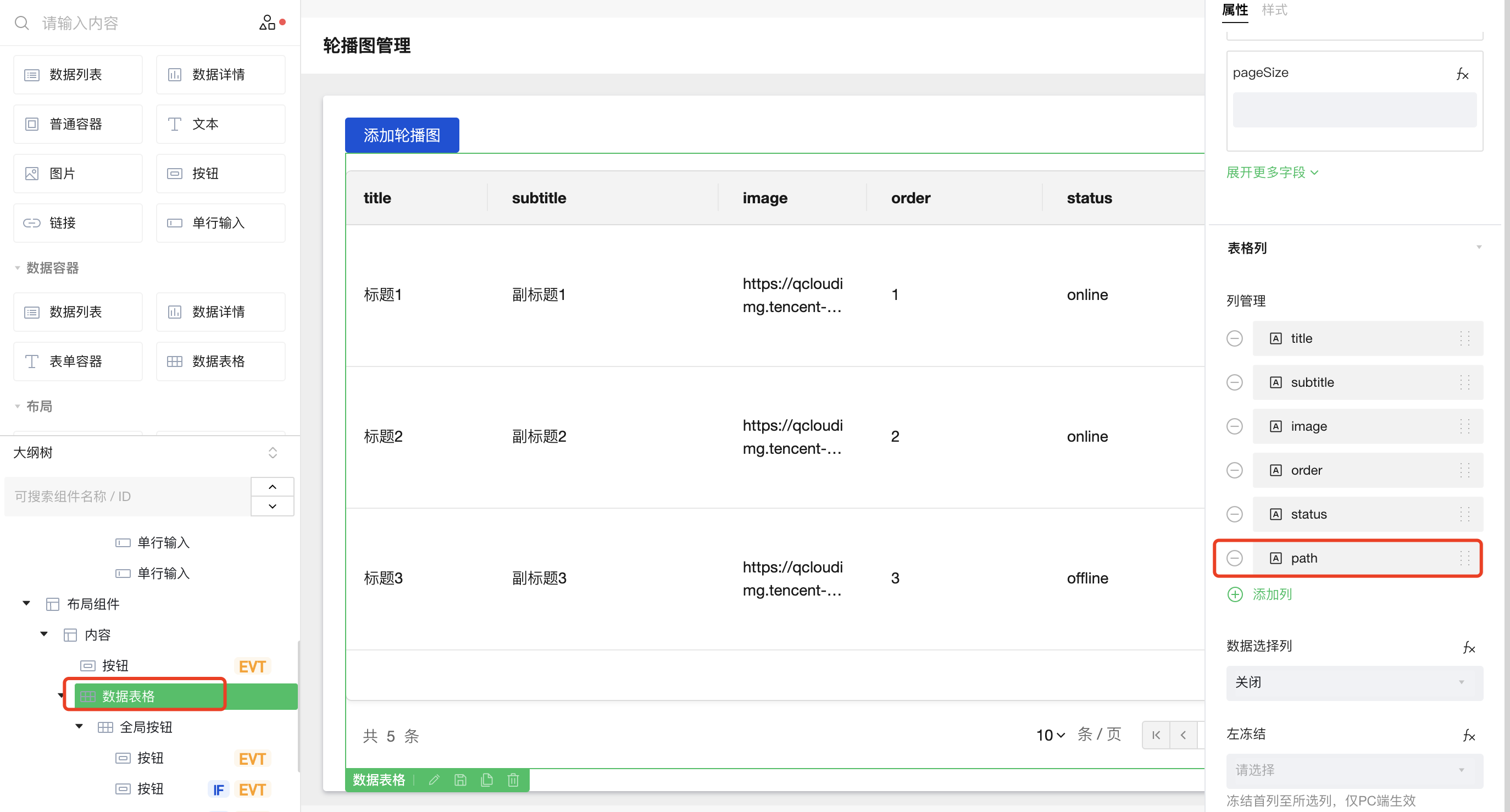The width and height of the screenshot is (1510, 812).
Task: Click the edit pencil icon on data table toolbar
Action: click(434, 780)
